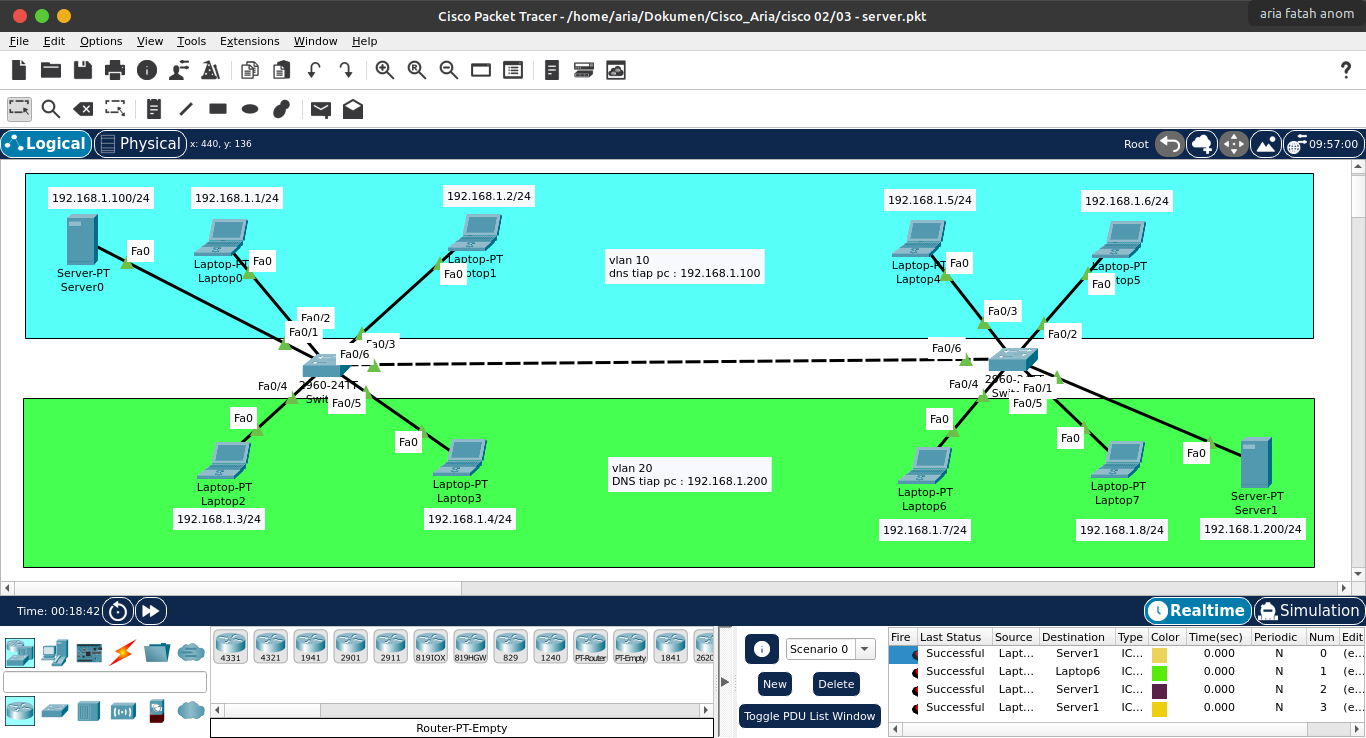Screen dimensions: 1366x738
Task: Open a file using the folder icon
Action: pos(51,70)
